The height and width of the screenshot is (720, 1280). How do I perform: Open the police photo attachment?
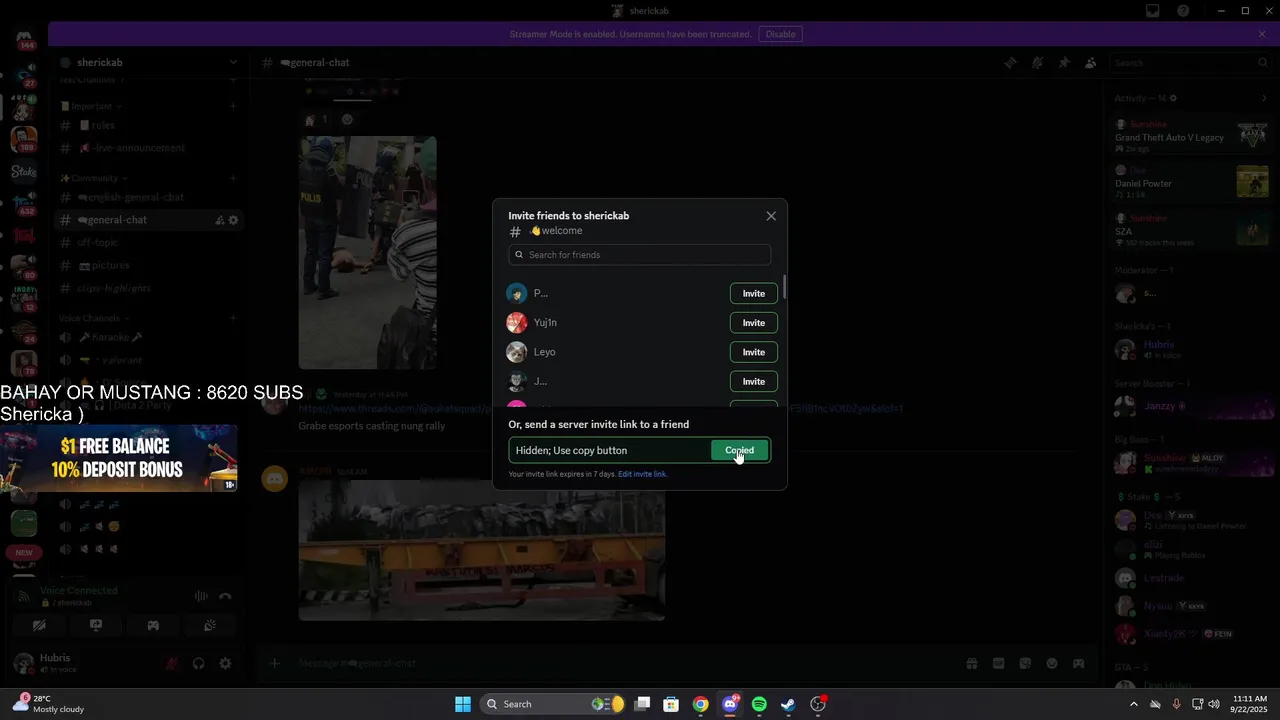click(x=367, y=252)
